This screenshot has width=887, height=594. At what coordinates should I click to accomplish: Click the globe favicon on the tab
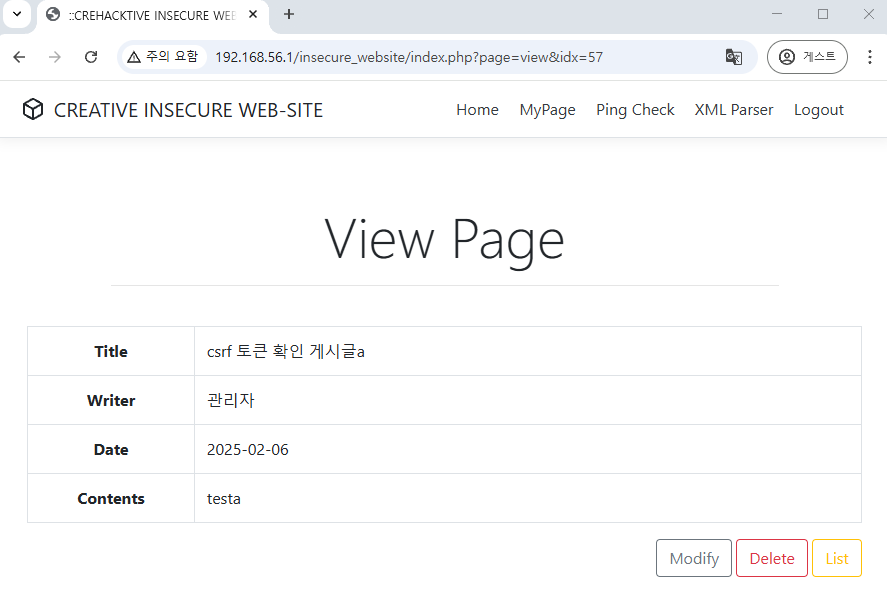tap(53, 14)
